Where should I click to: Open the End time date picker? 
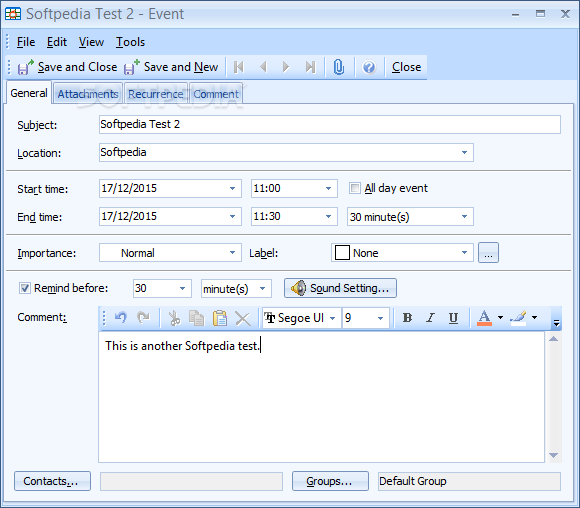click(x=232, y=216)
